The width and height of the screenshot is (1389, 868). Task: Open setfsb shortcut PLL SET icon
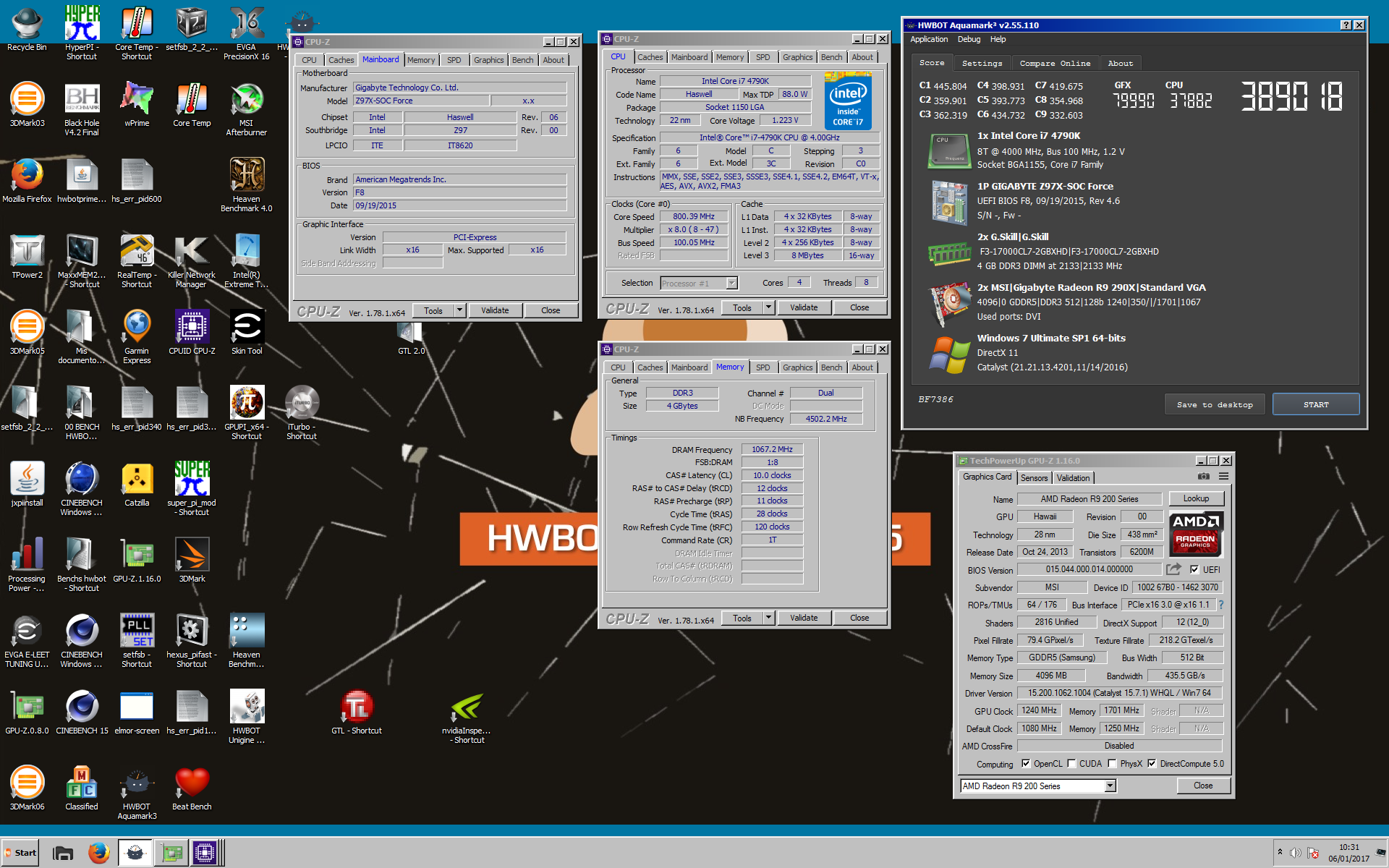pyautogui.click(x=137, y=640)
